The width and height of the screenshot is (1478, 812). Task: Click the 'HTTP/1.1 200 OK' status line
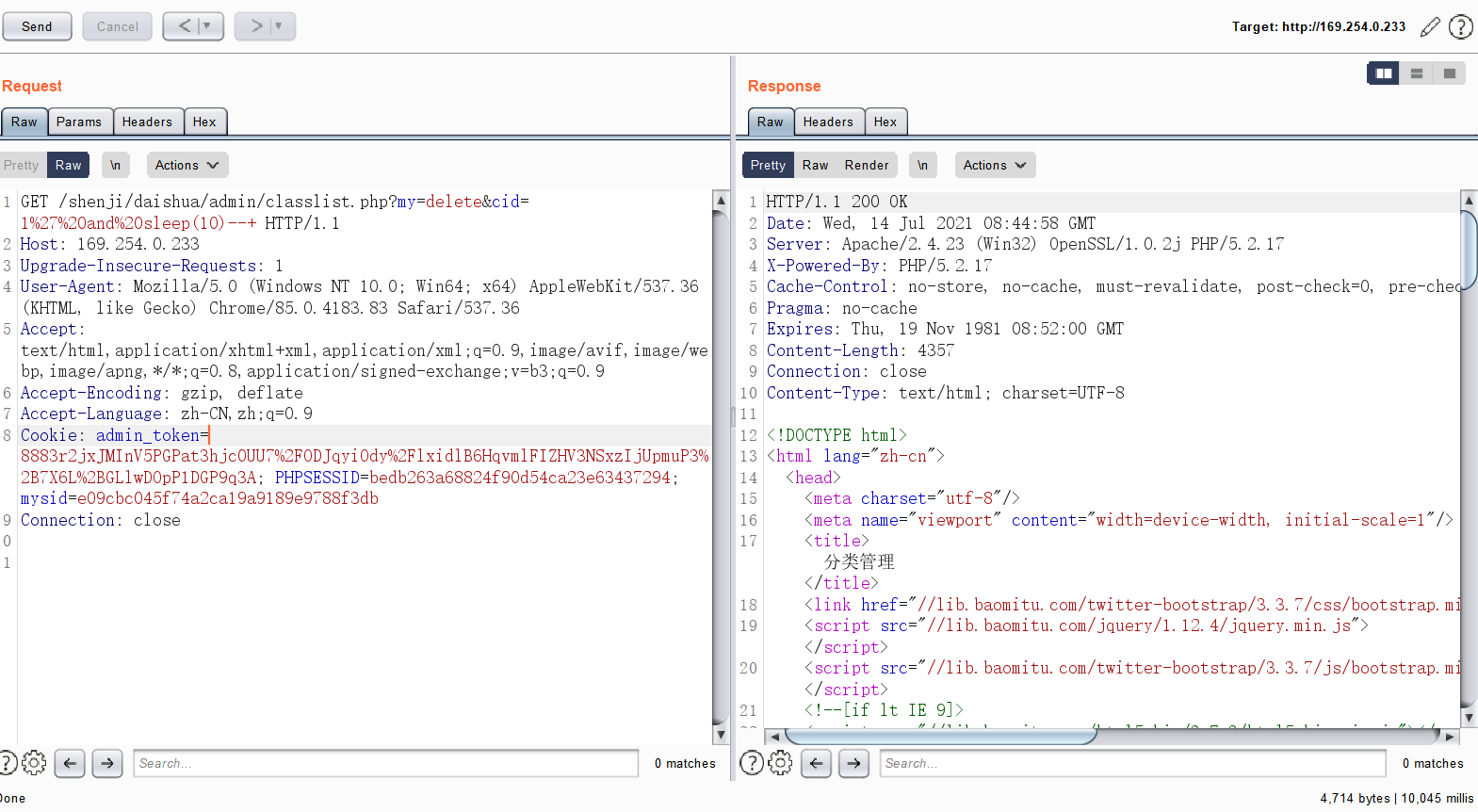(836, 202)
